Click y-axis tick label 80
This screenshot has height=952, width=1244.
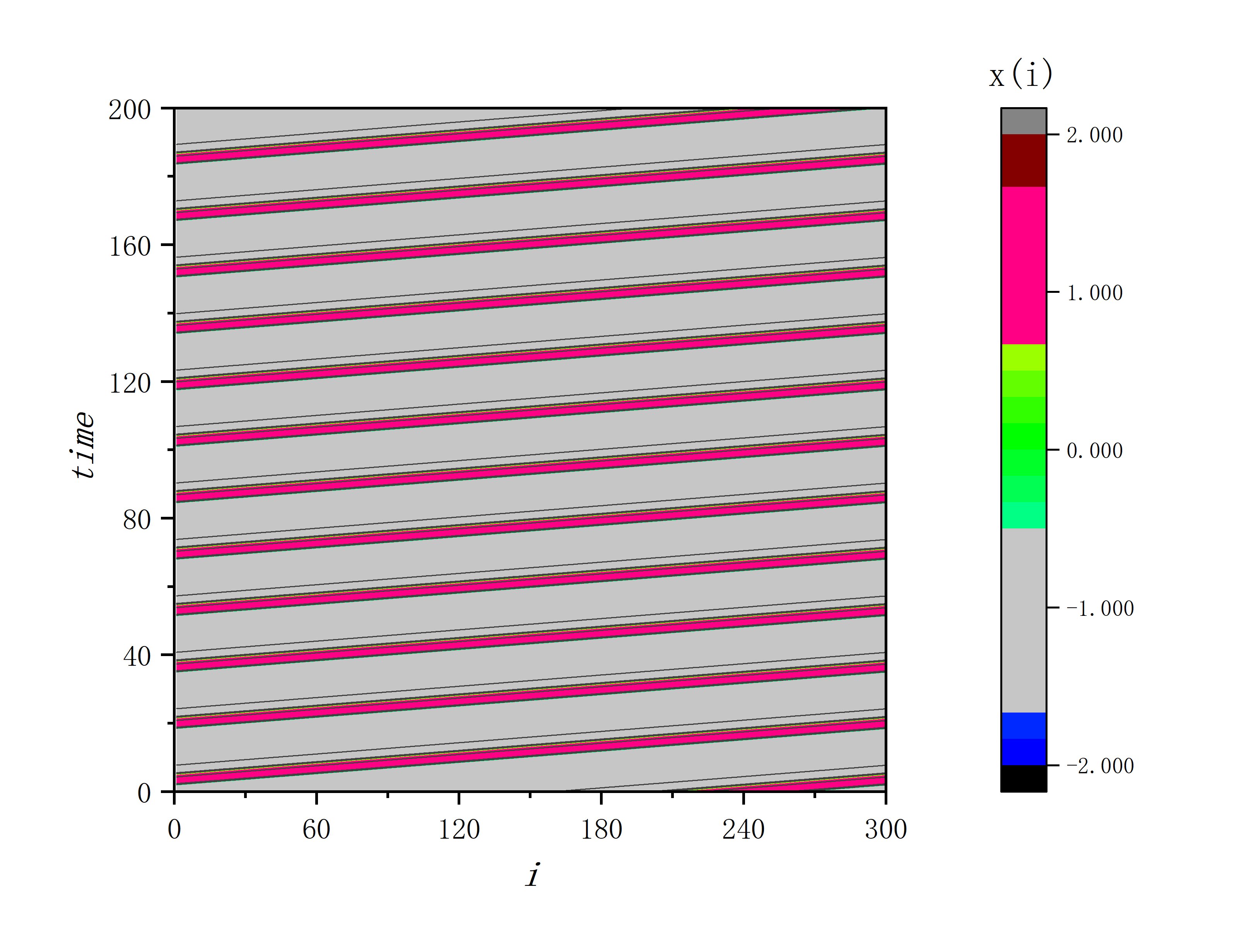(x=137, y=520)
